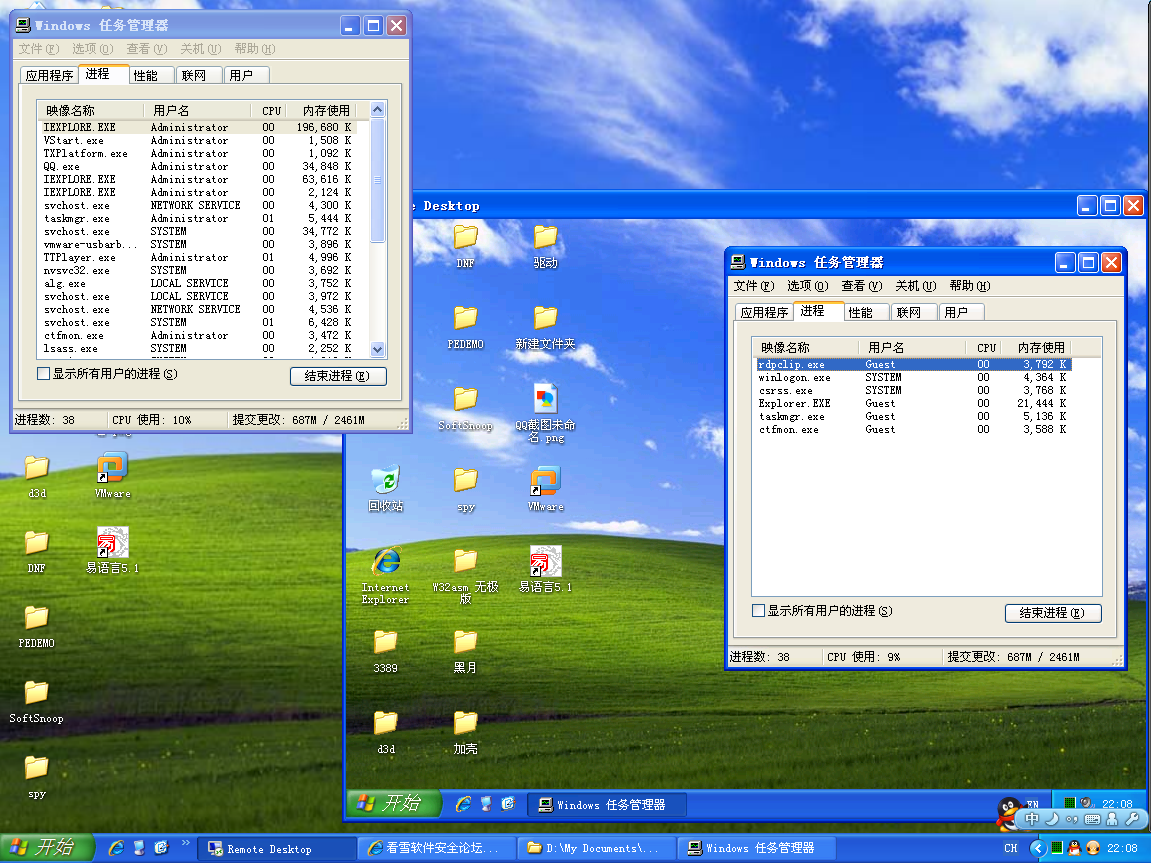Image resolution: width=1151 pixels, height=863 pixels.
Task: Expand the quick launch chevron on local taskbar
Action: pos(186,843)
